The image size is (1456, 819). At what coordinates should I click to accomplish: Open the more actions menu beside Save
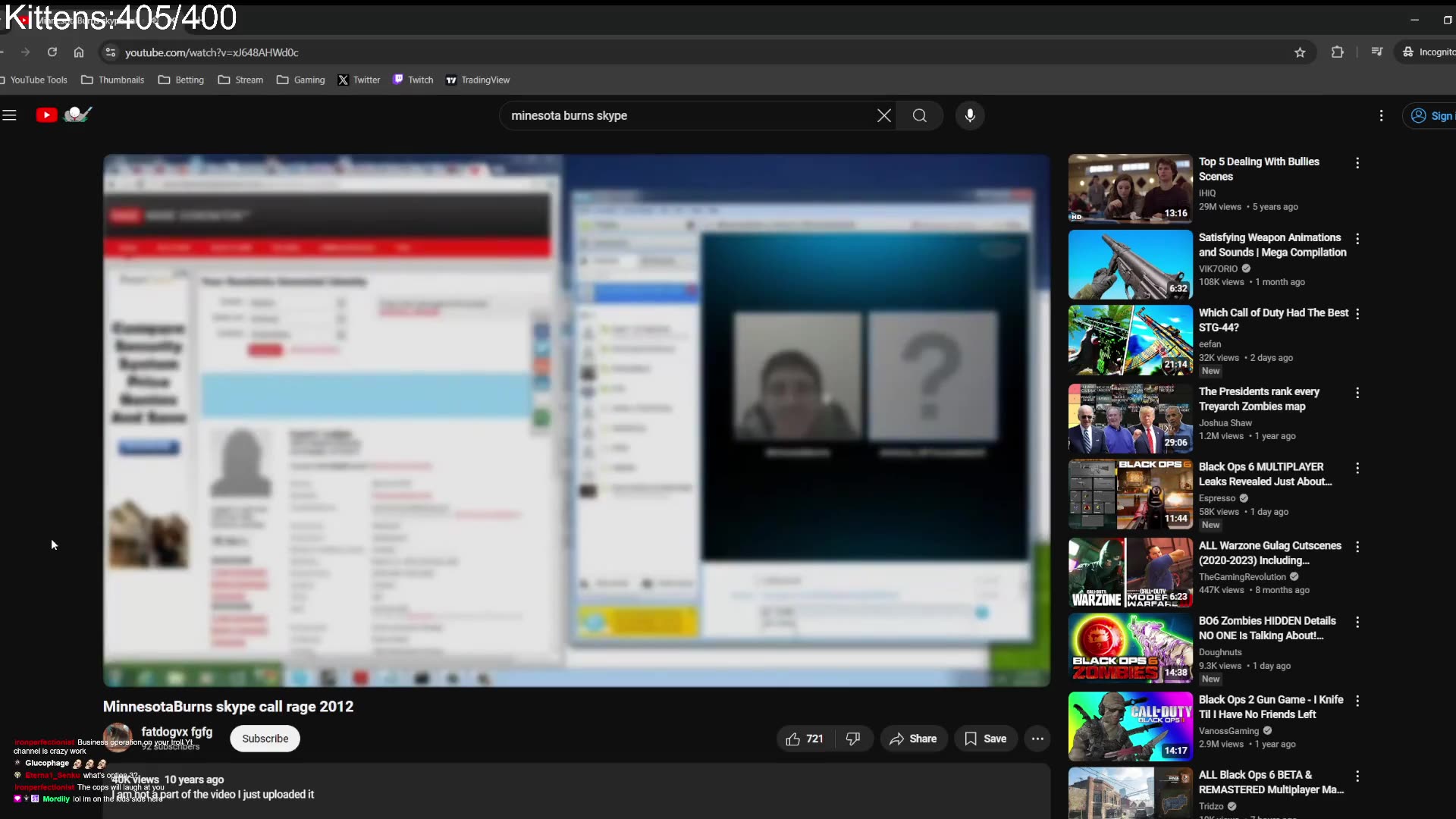1037,738
